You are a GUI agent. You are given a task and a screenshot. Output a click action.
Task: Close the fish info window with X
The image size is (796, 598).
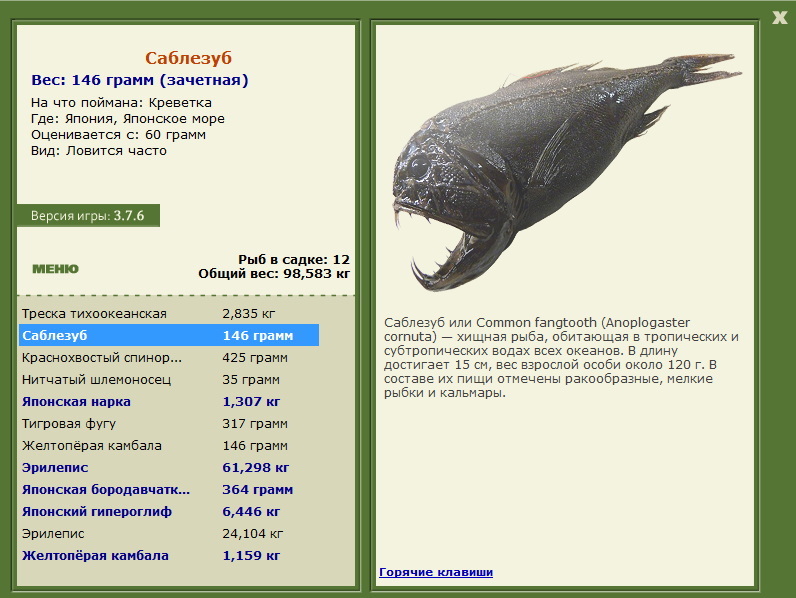click(779, 18)
